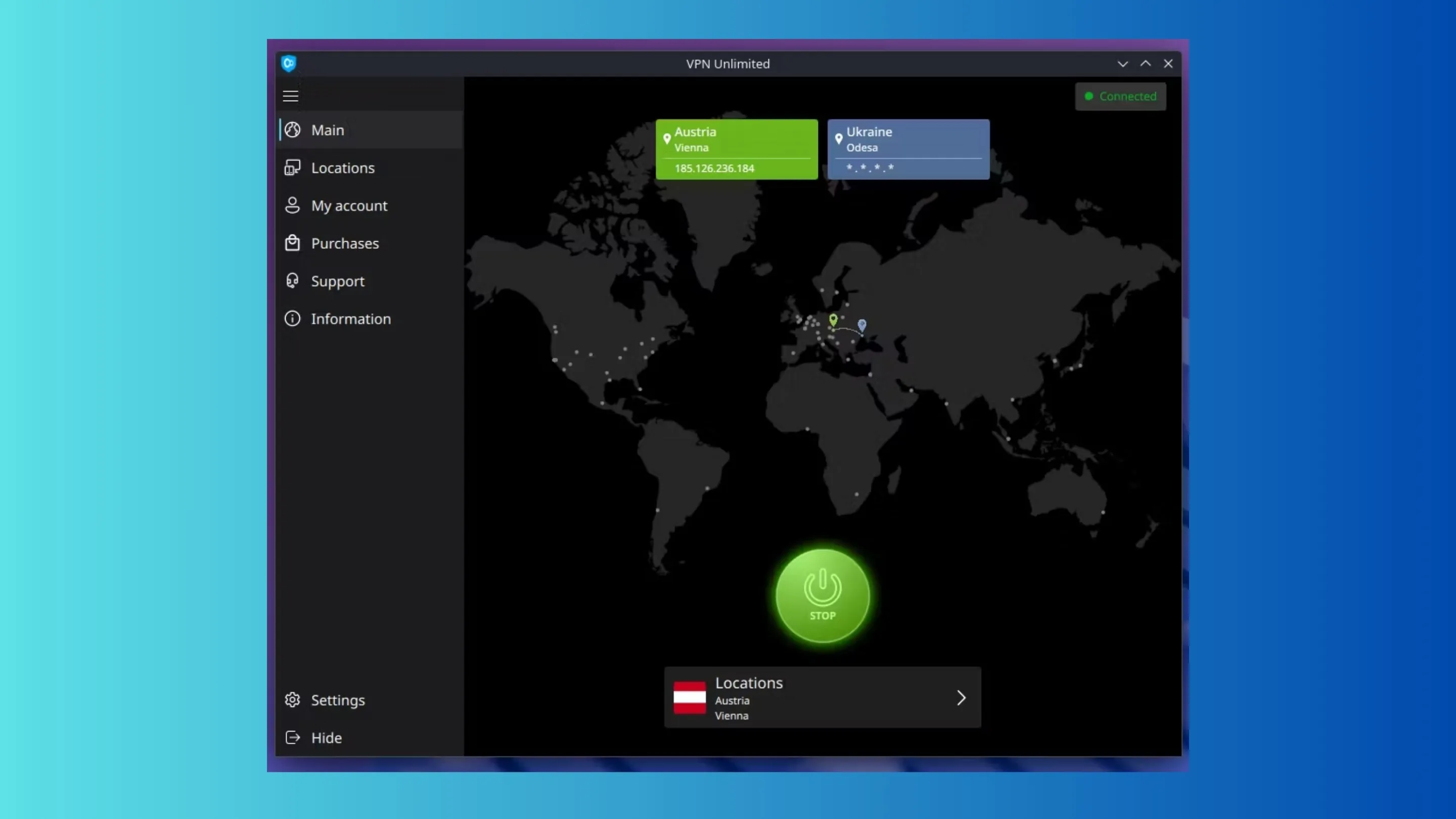This screenshot has width=1456, height=819.
Task: Open Settings in the sidebar
Action: coord(370,700)
